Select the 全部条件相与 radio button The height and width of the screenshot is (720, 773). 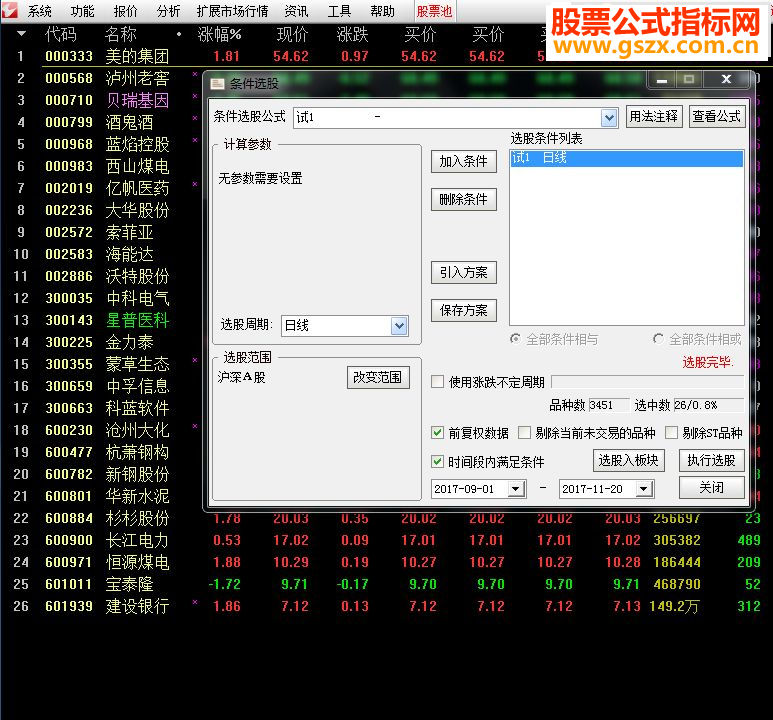515,339
